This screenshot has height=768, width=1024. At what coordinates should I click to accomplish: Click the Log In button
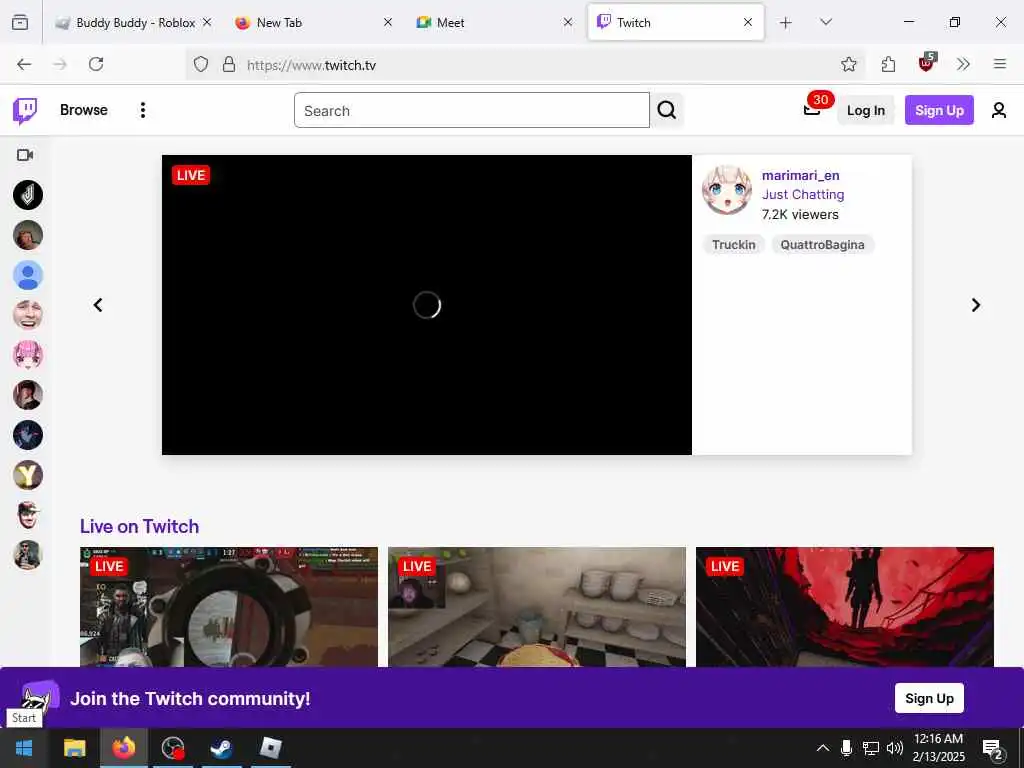click(865, 110)
